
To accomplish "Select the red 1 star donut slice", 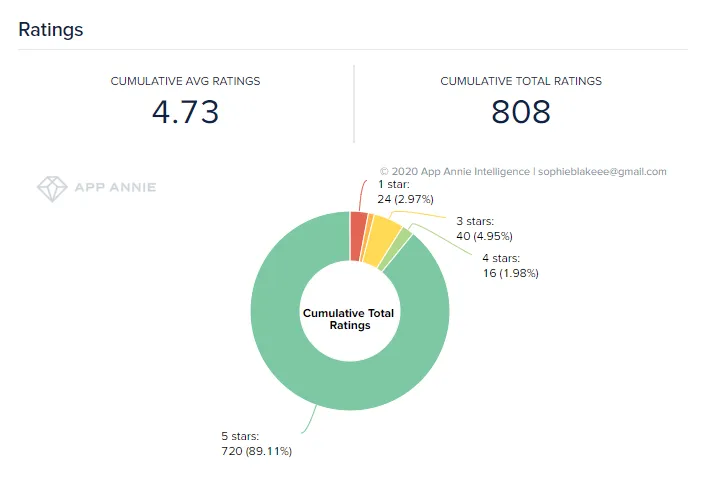I will coord(358,236).
